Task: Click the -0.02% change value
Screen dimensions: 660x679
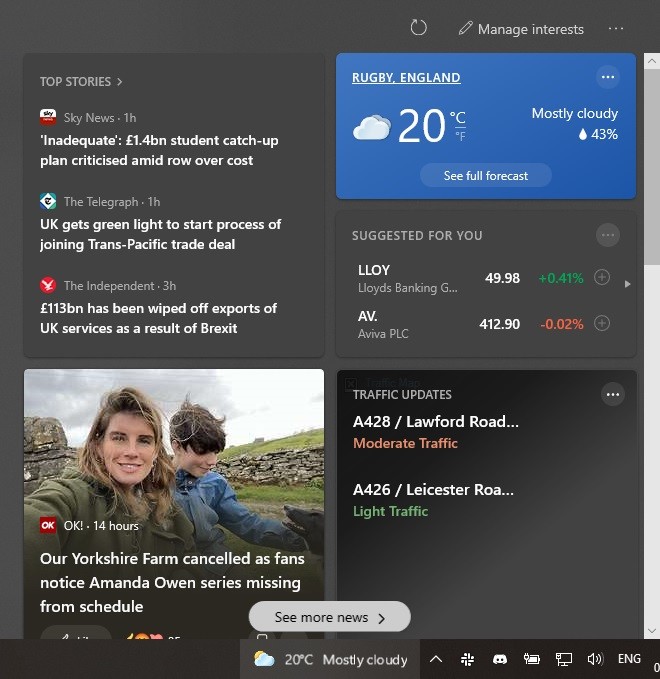Action: coord(562,324)
